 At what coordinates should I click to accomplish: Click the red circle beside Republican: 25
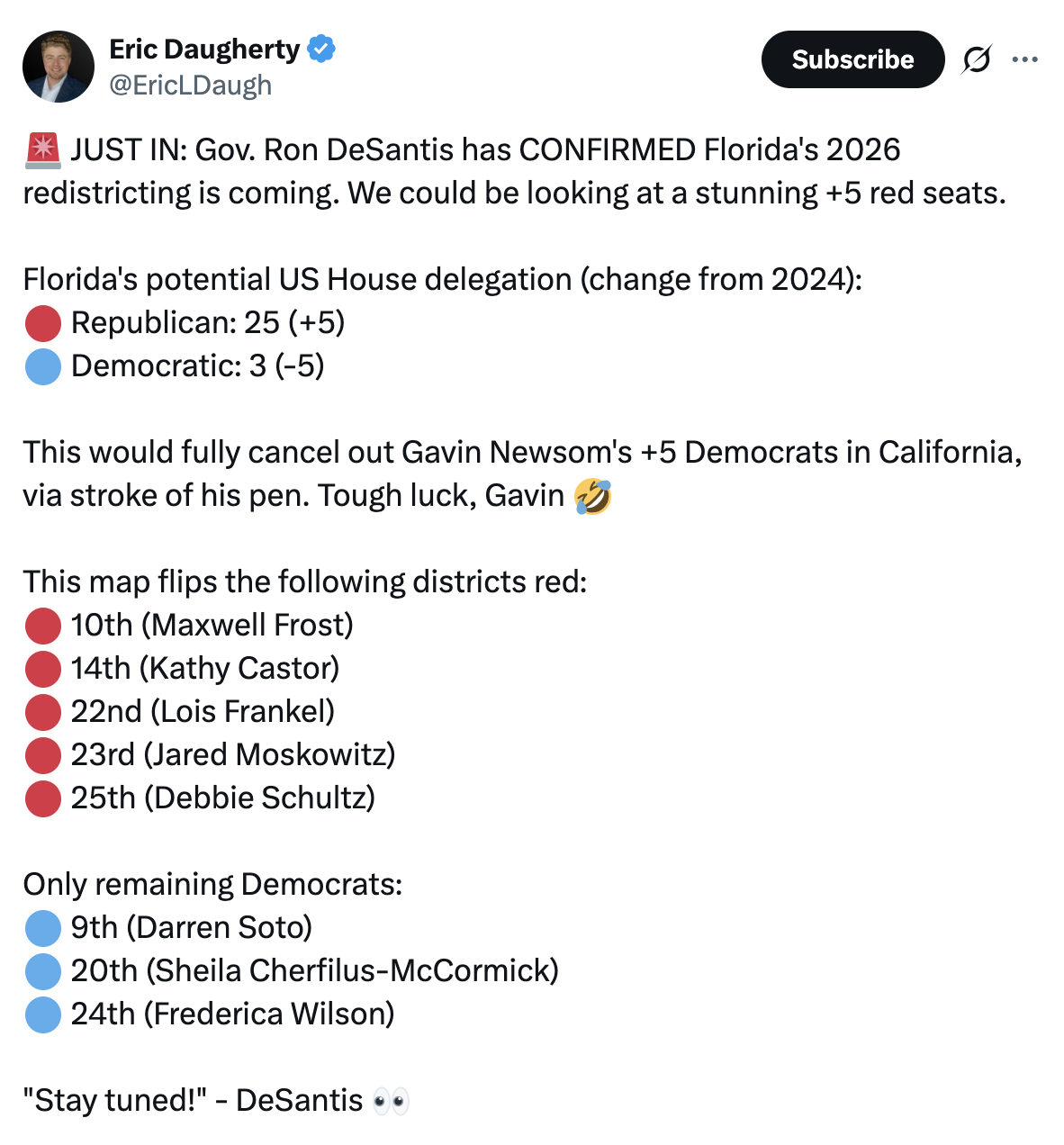(42, 323)
